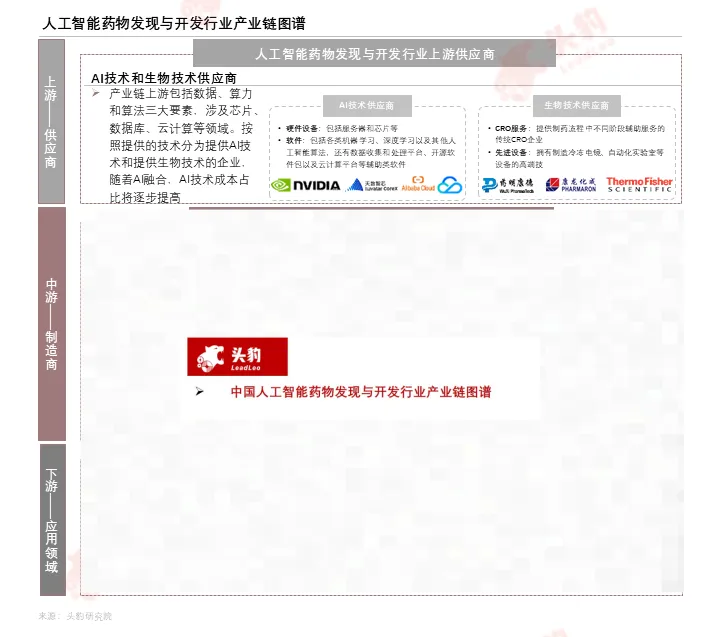Select the 中游—制造商 sidebar block

coord(52,324)
